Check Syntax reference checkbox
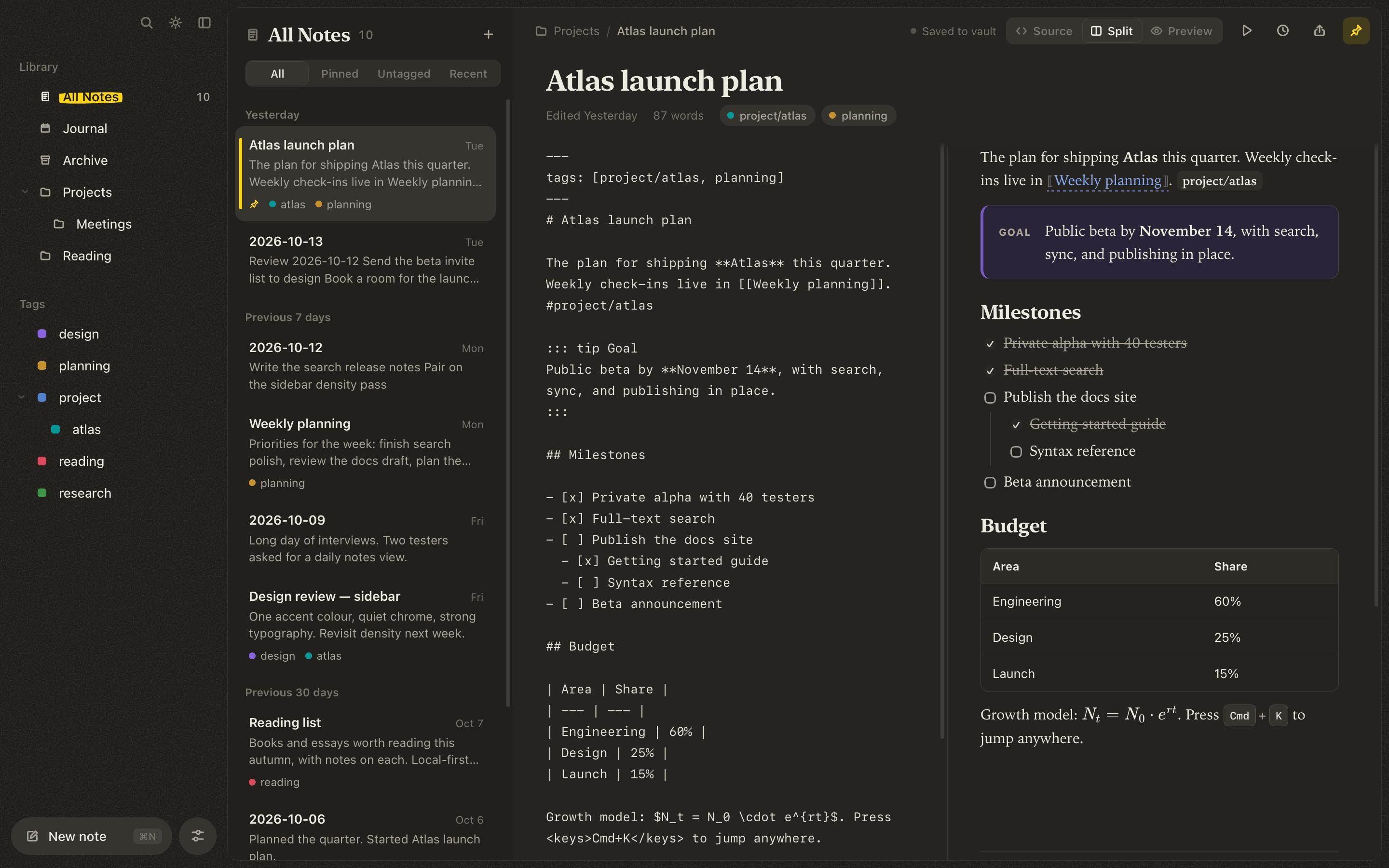 click(x=1016, y=452)
